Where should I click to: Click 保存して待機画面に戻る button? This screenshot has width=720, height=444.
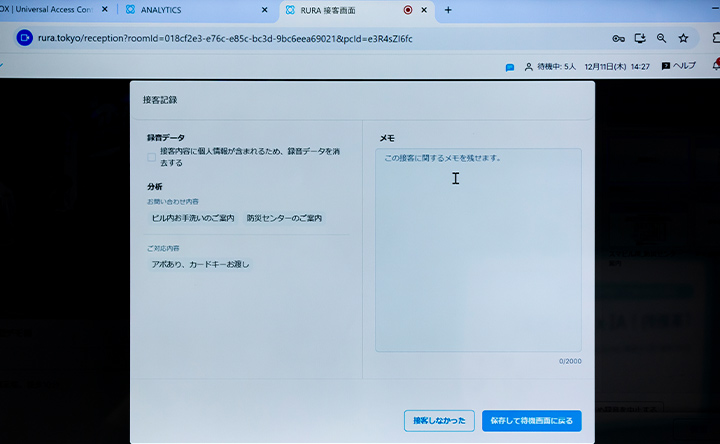tap(531, 421)
